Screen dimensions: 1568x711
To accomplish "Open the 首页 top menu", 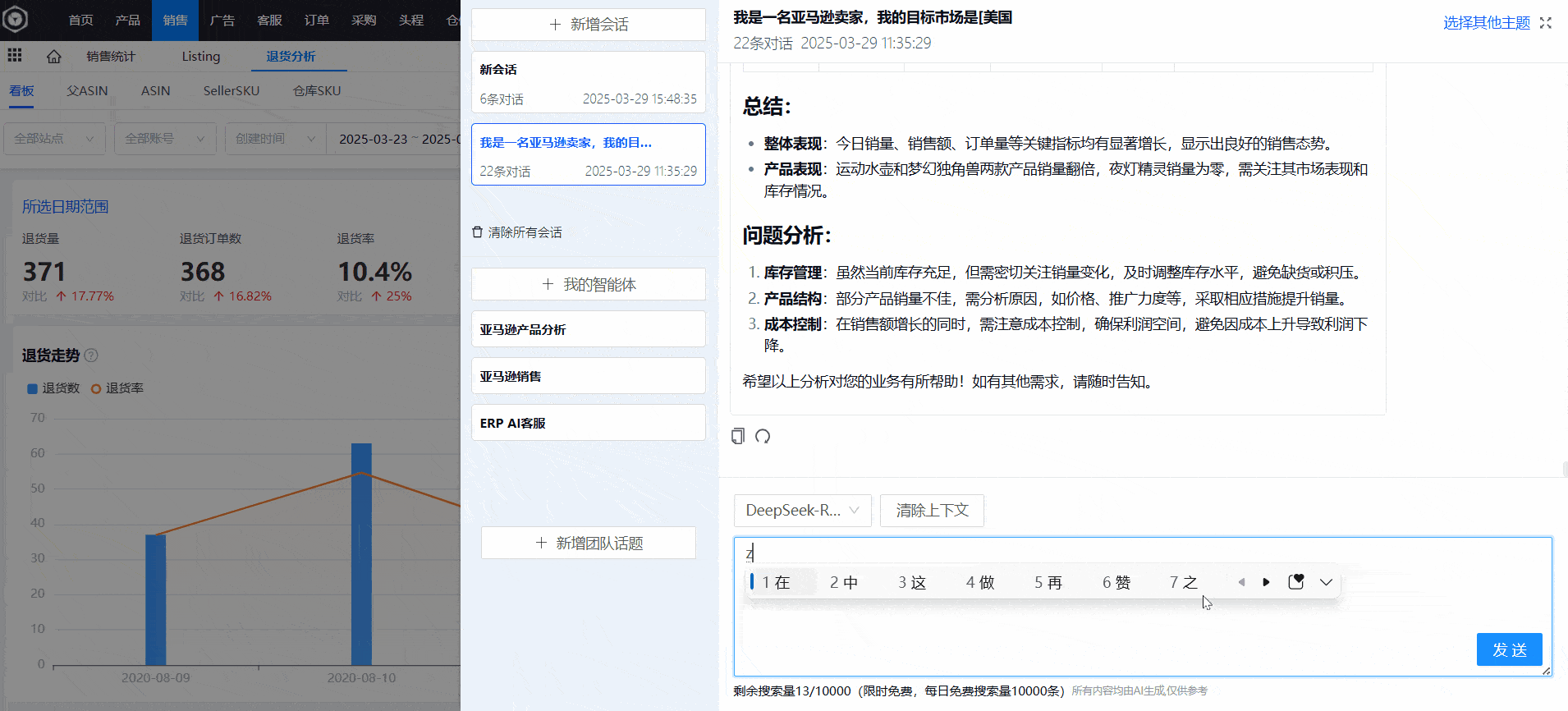I will [x=80, y=21].
